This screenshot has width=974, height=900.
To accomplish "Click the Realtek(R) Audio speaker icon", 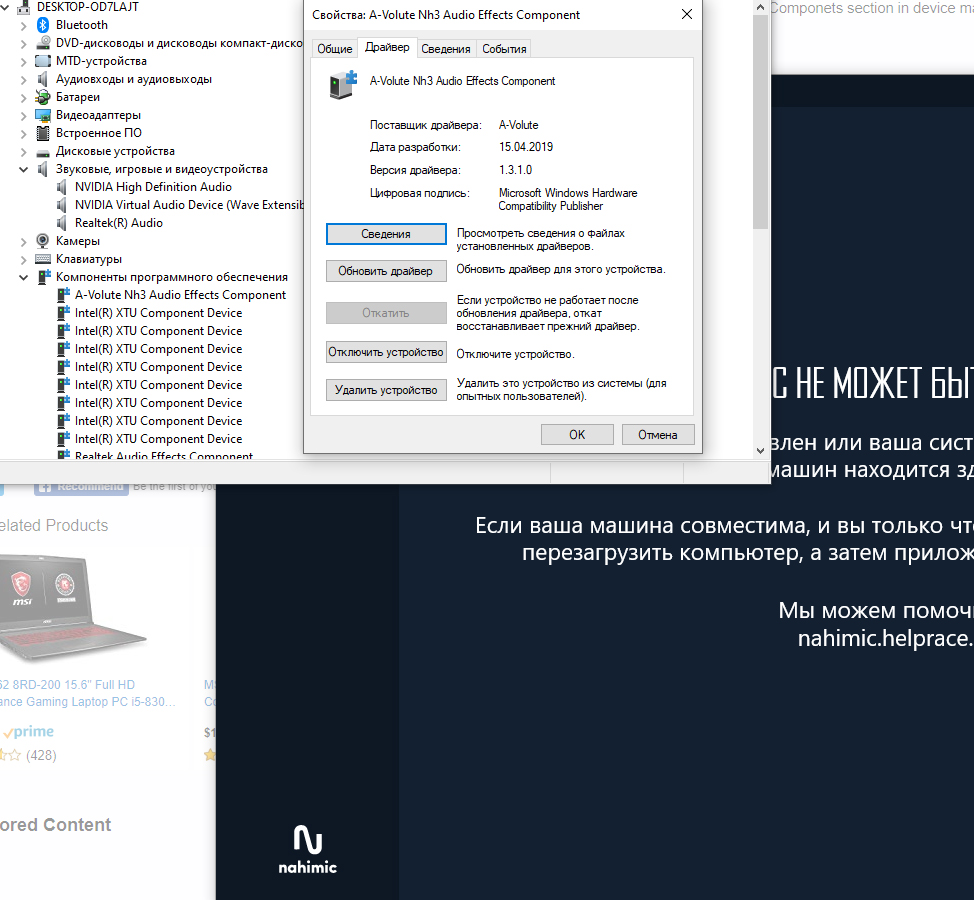I will (62, 223).
